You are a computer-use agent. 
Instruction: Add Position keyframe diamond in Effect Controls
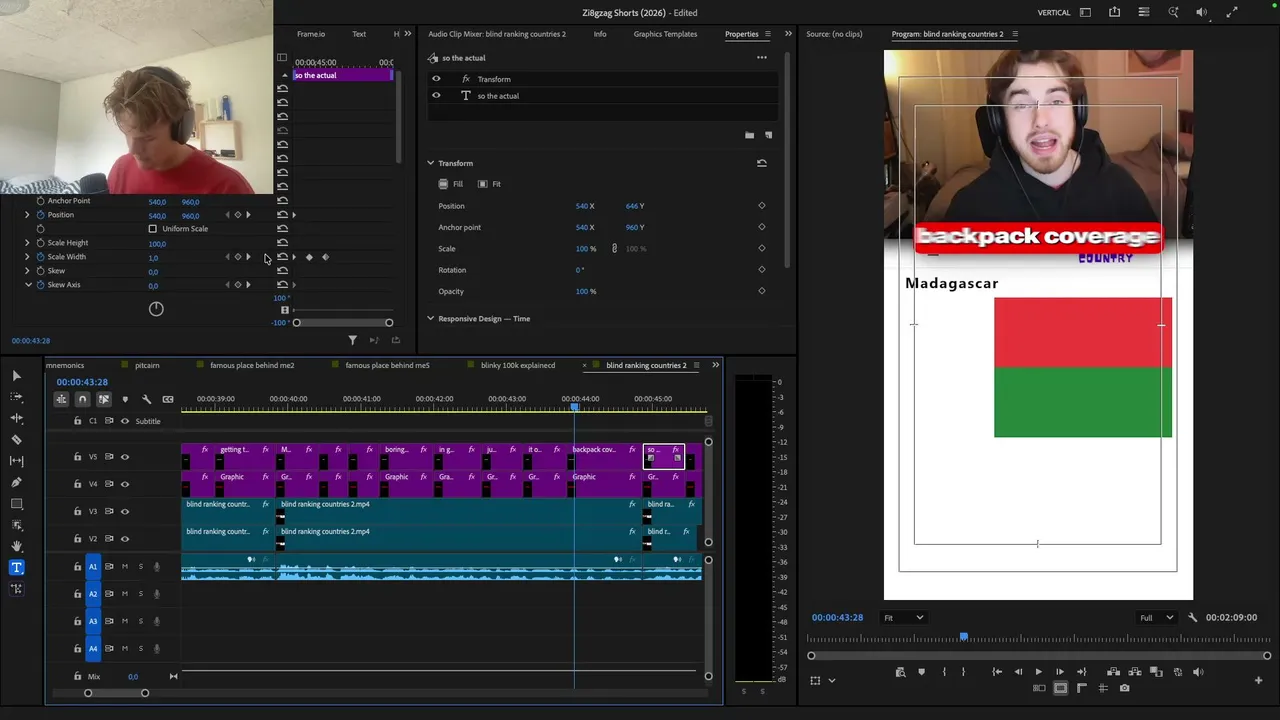237,215
